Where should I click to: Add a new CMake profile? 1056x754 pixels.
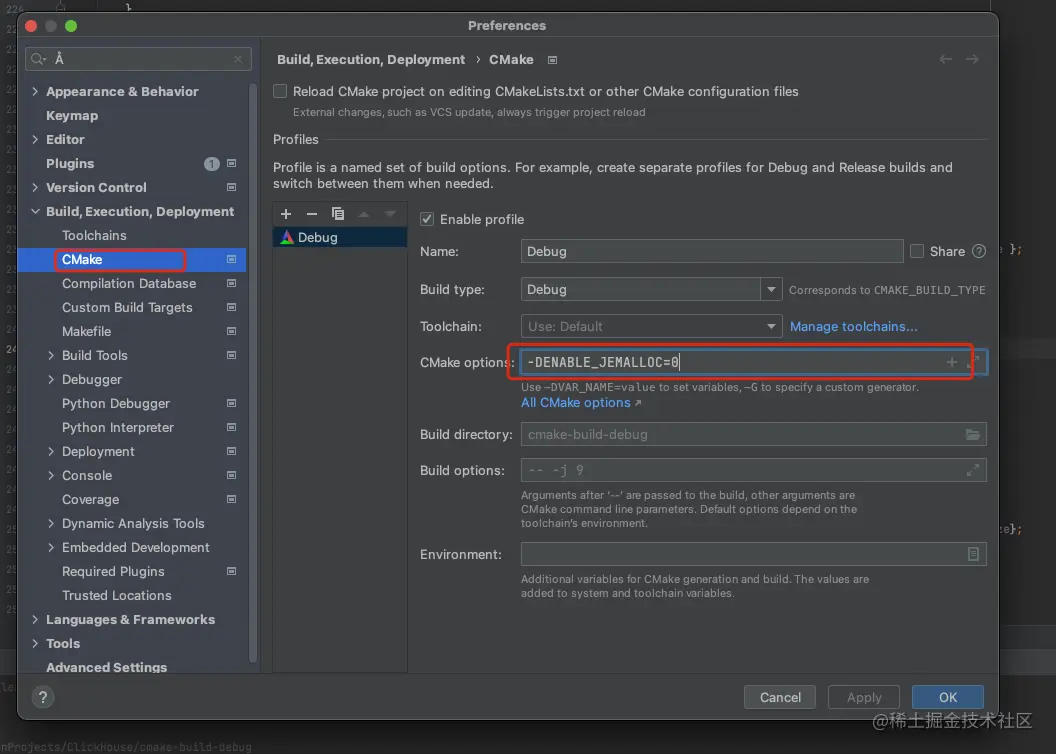(286, 214)
